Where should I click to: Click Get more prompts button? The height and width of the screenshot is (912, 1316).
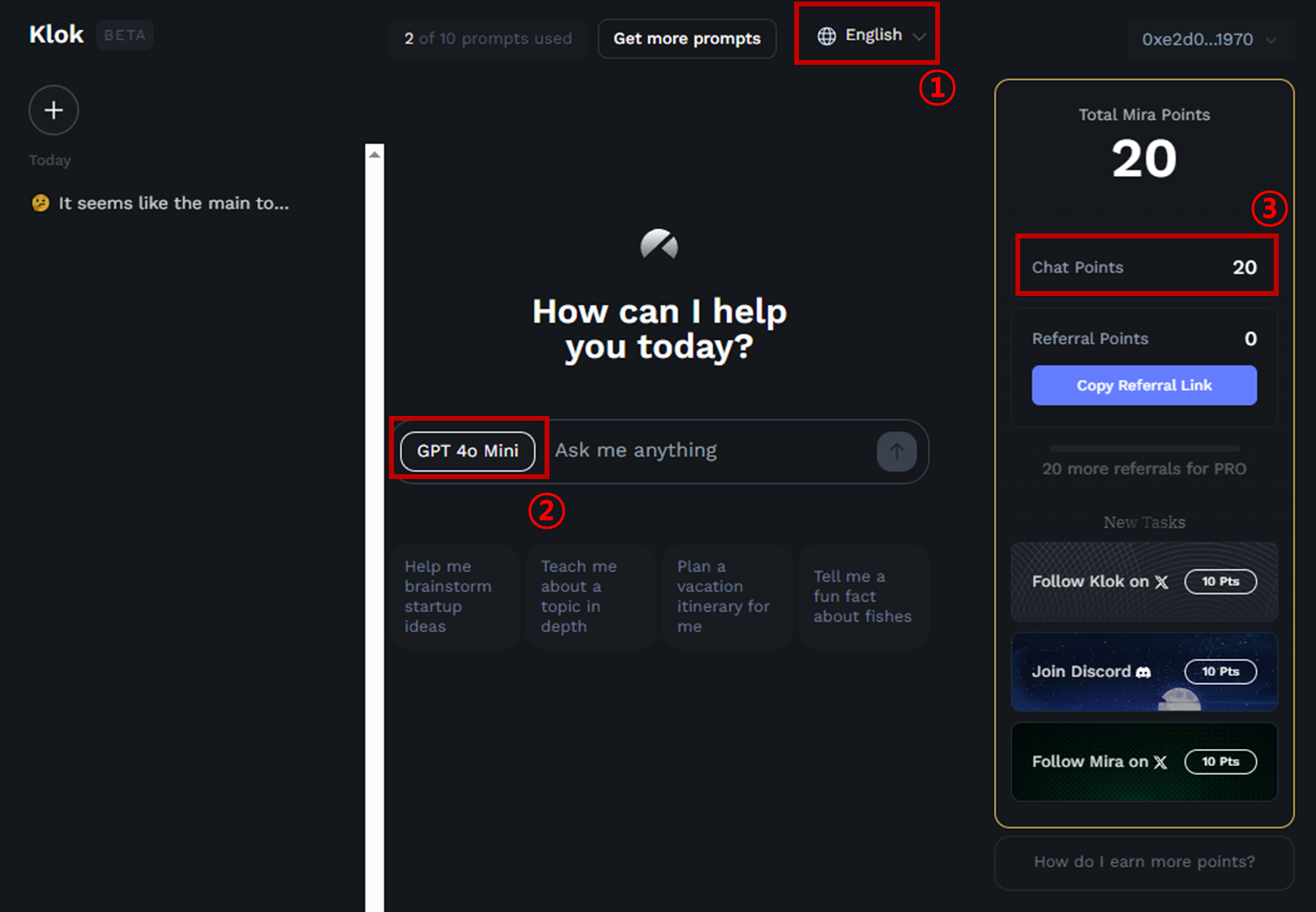tap(687, 39)
